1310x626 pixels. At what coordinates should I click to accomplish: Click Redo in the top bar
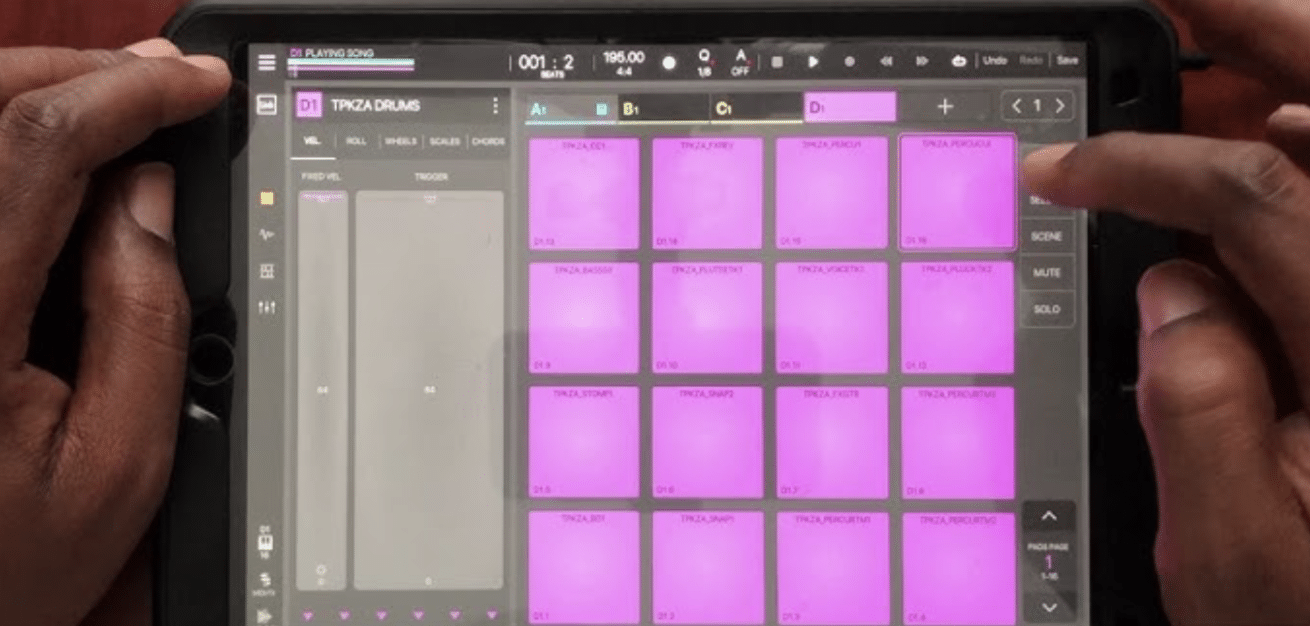pyautogui.click(x=1031, y=61)
